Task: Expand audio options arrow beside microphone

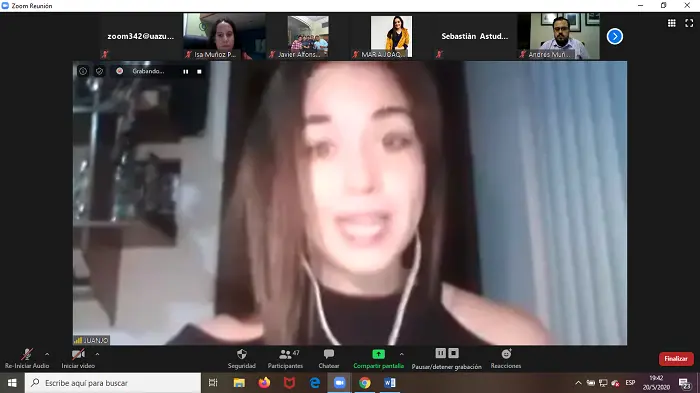Action: point(47,354)
